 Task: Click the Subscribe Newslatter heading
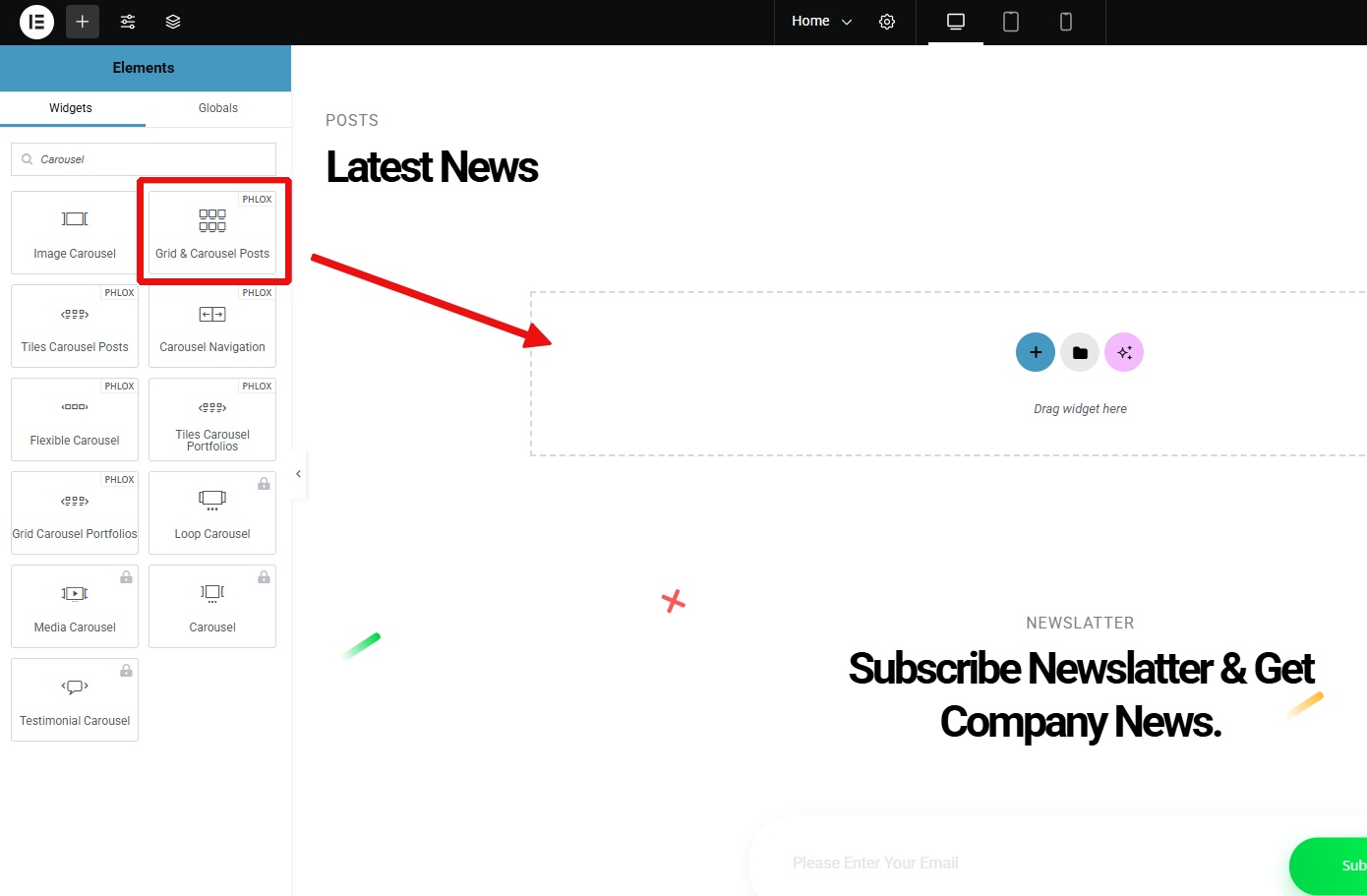pyautogui.click(x=1081, y=695)
